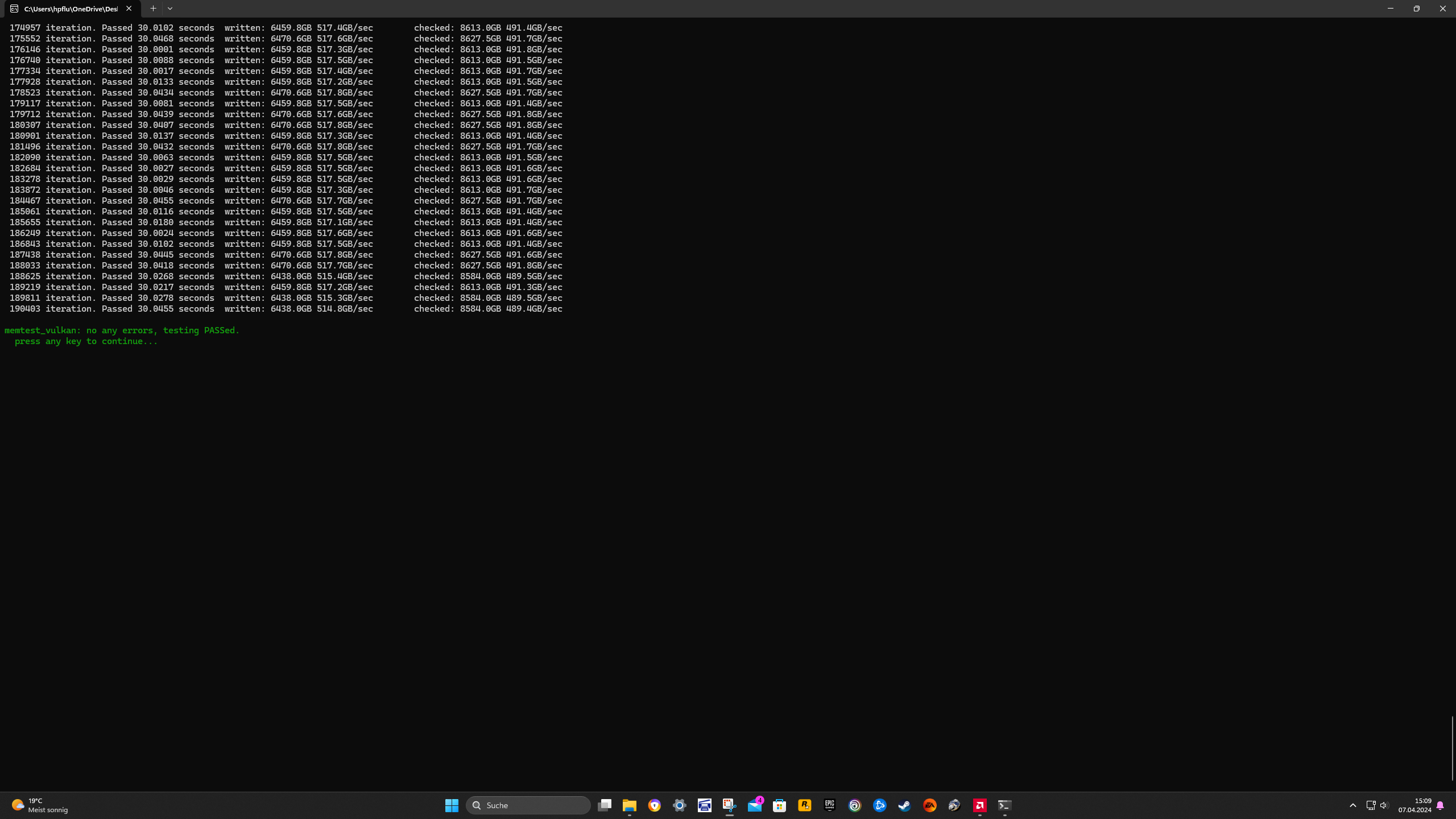This screenshot has height=819, width=1456.
Task: Open Ubisoft Connect from taskbar
Action: click(854, 805)
